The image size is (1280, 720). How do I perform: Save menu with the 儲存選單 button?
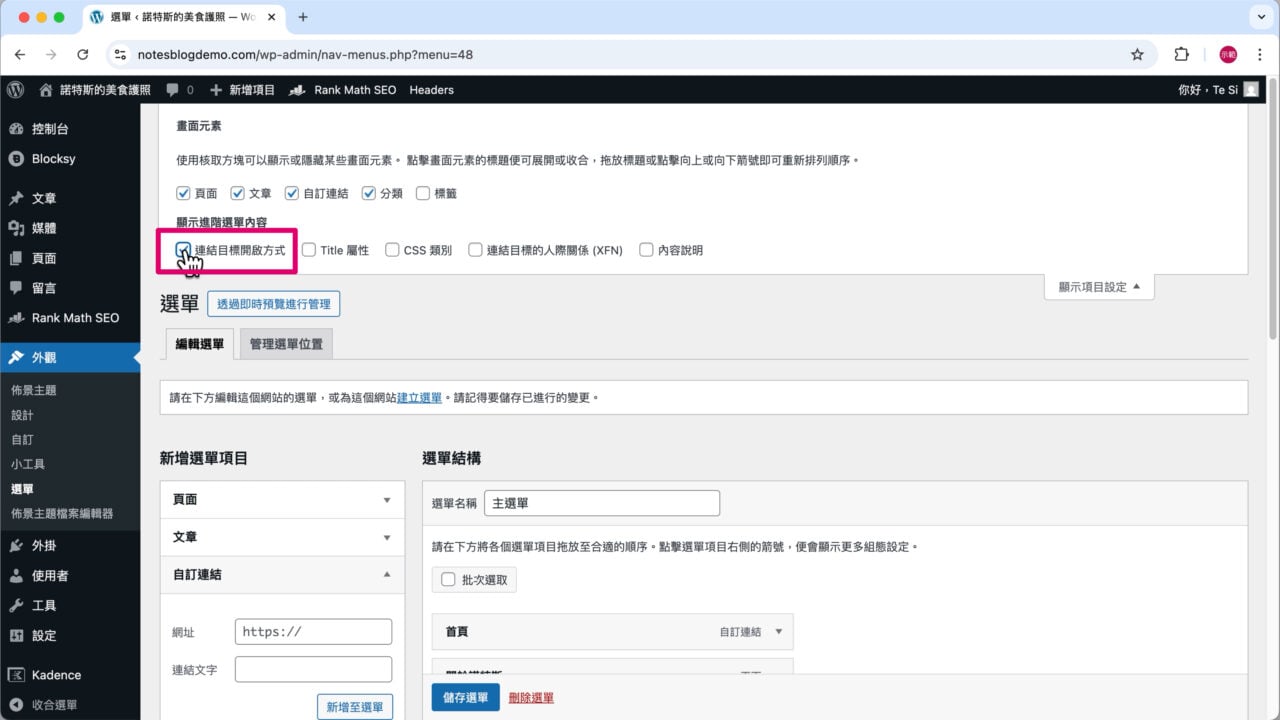tap(465, 698)
